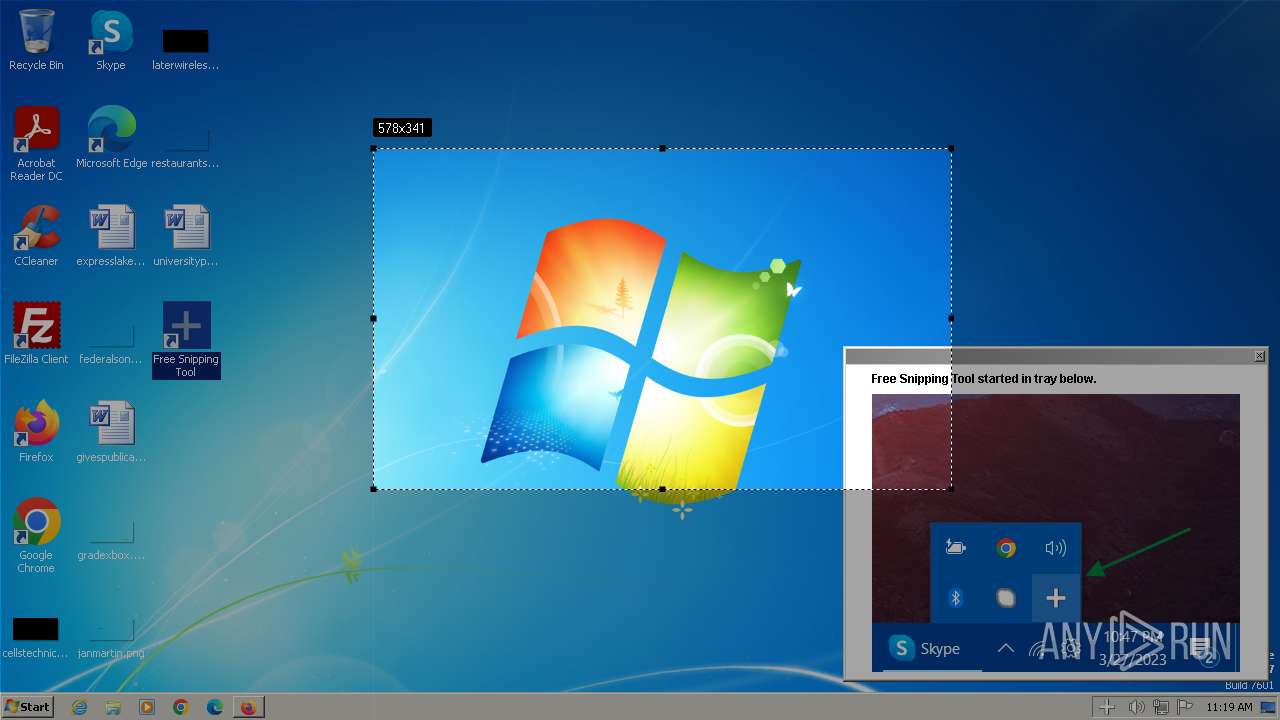Viewport: 1280px width, 720px height.
Task: Click the left-middle selection handle
Action: click(374, 318)
